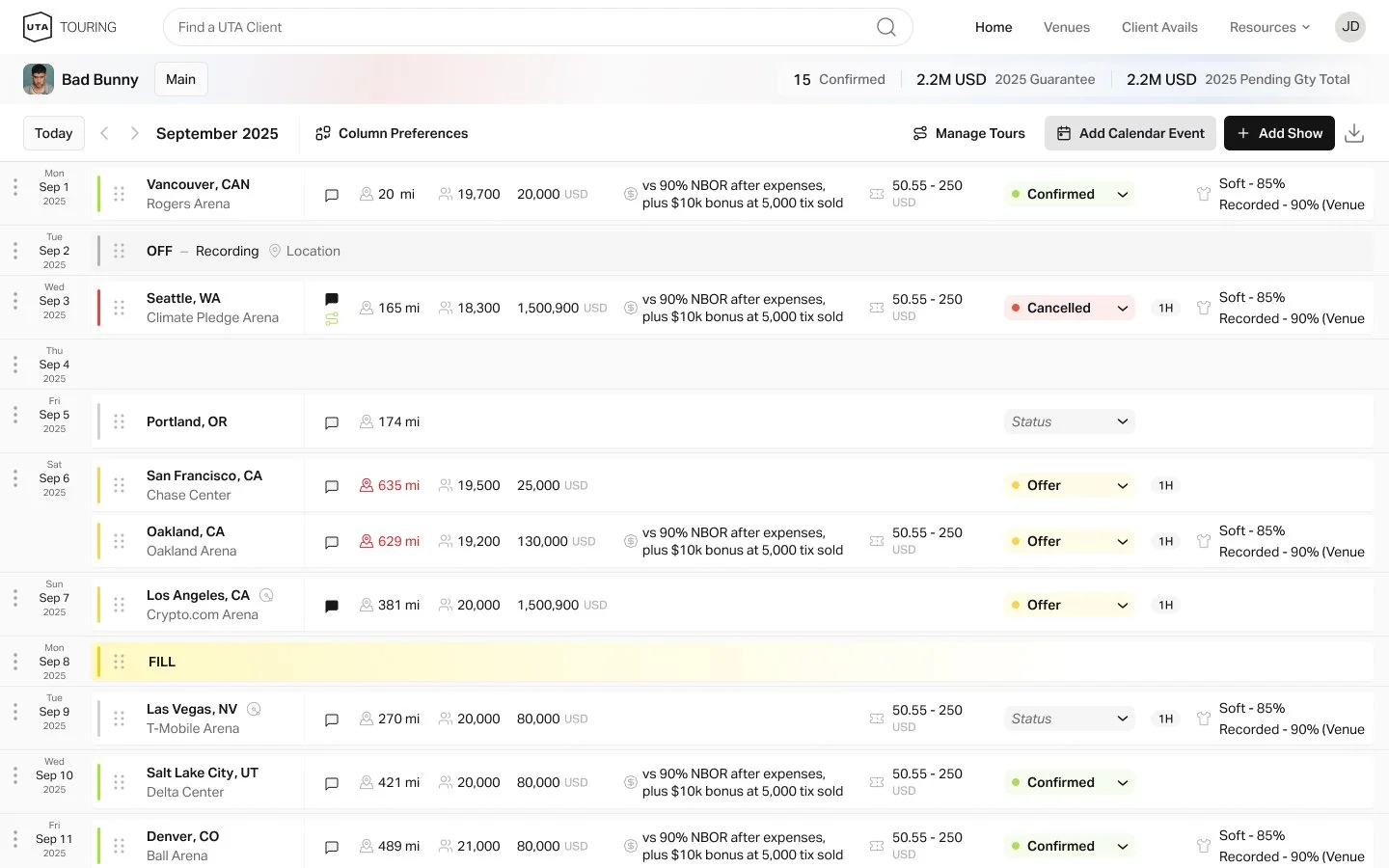Click the drag handle on the OFF Recording row
The height and width of the screenshot is (868, 1389).
[x=120, y=251]
